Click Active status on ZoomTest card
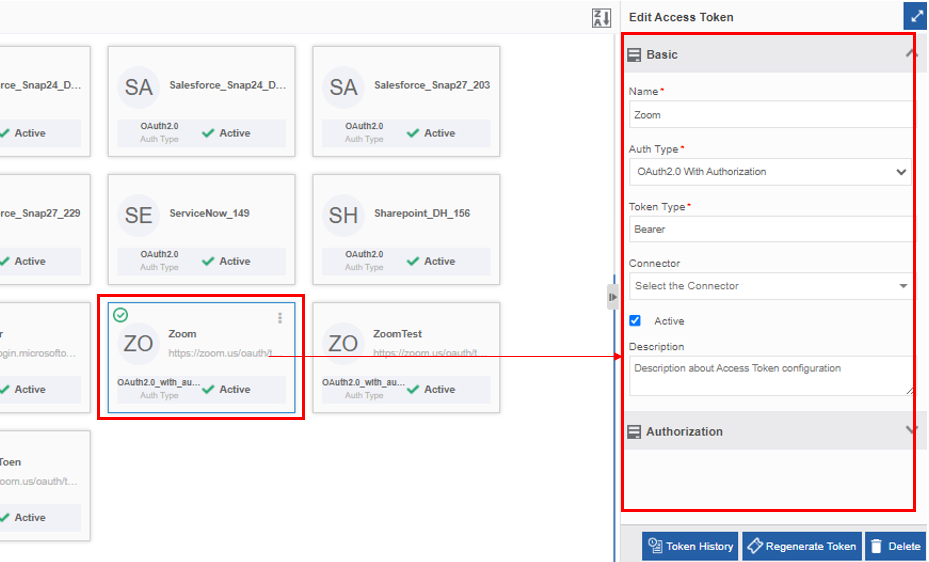This screenshot has width=929, height=562. 431,389
